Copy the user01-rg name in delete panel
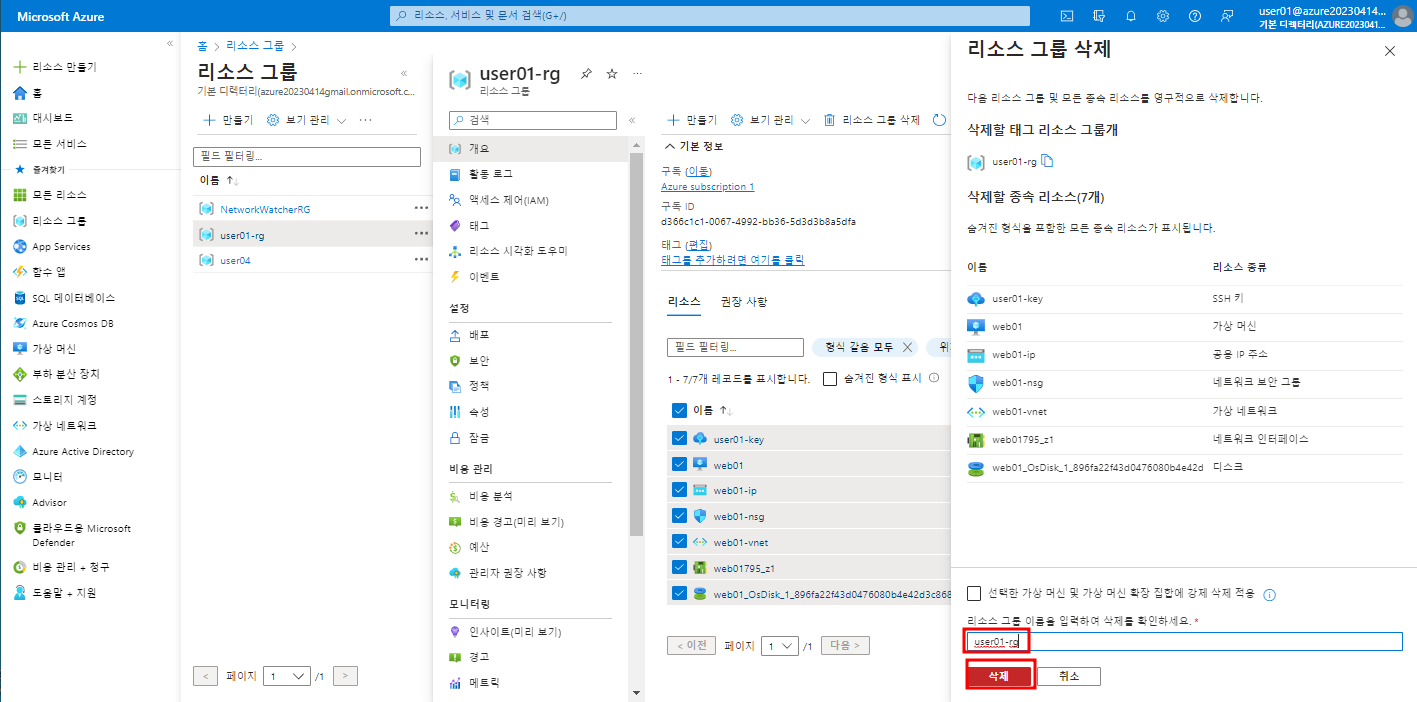The image size is (1417, 702). (1047, 161)
